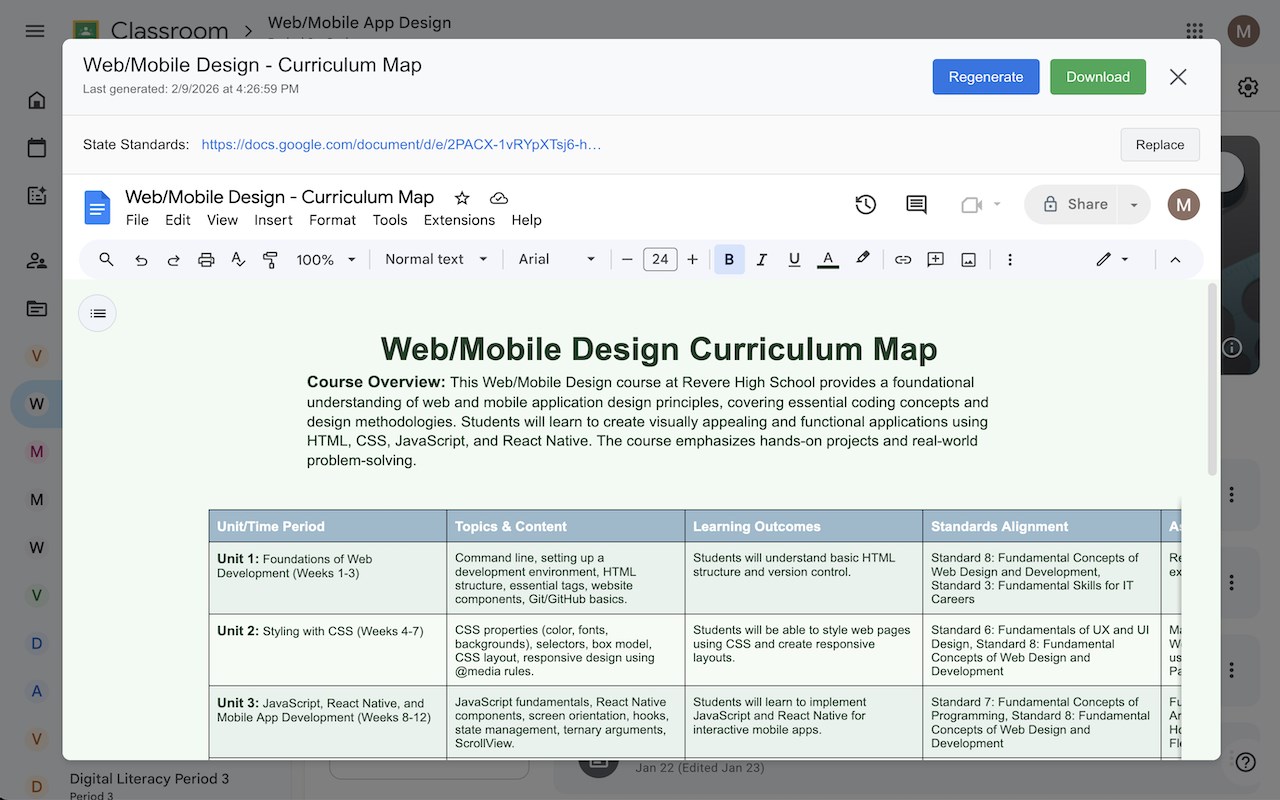This screenshot has width=1280, height=800.
Task: Open the Google apps grid
Action: click(1195, 31)
